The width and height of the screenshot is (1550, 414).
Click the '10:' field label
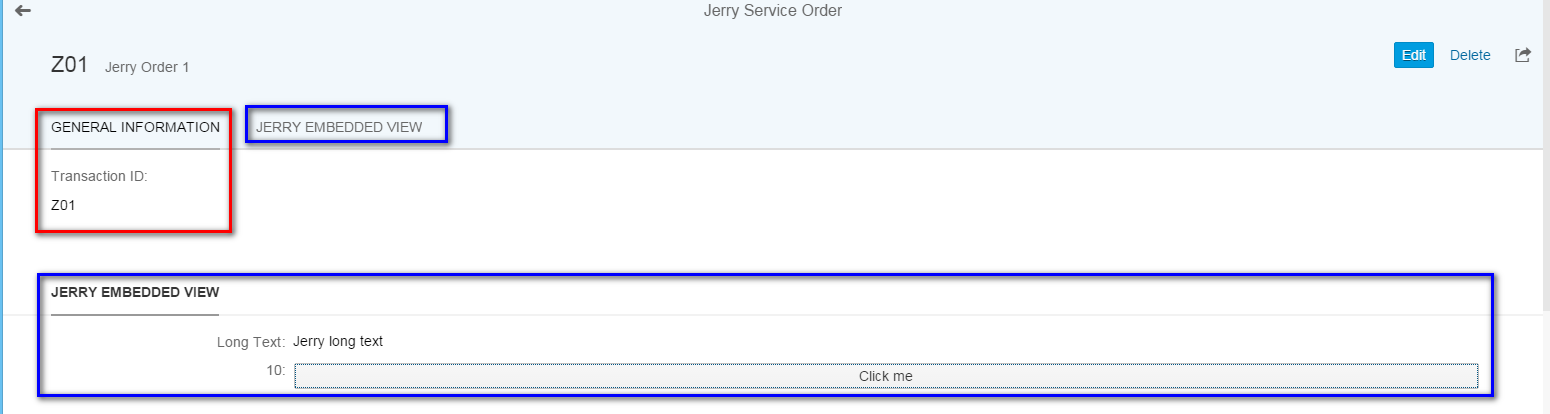pos(276,371)
